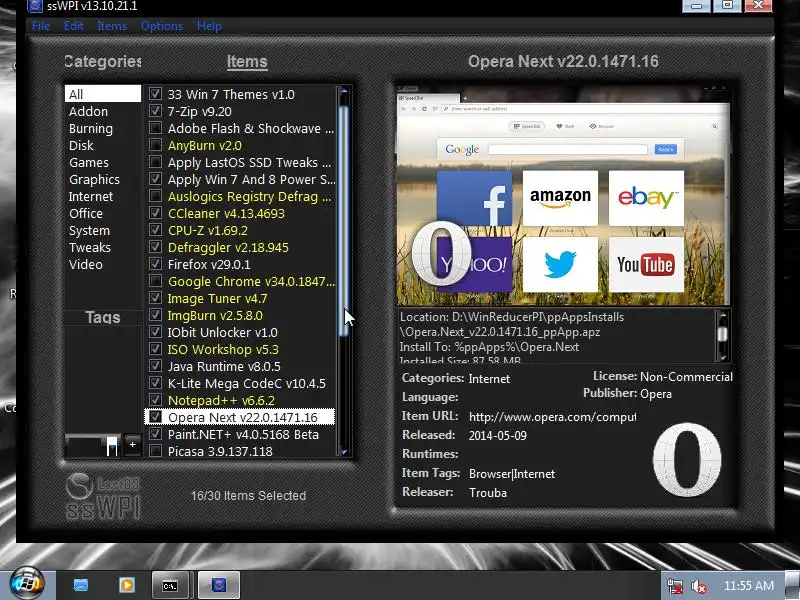Click items list scroll down arrow
Screen dimensions: 800x600
(x=343, y=451)
